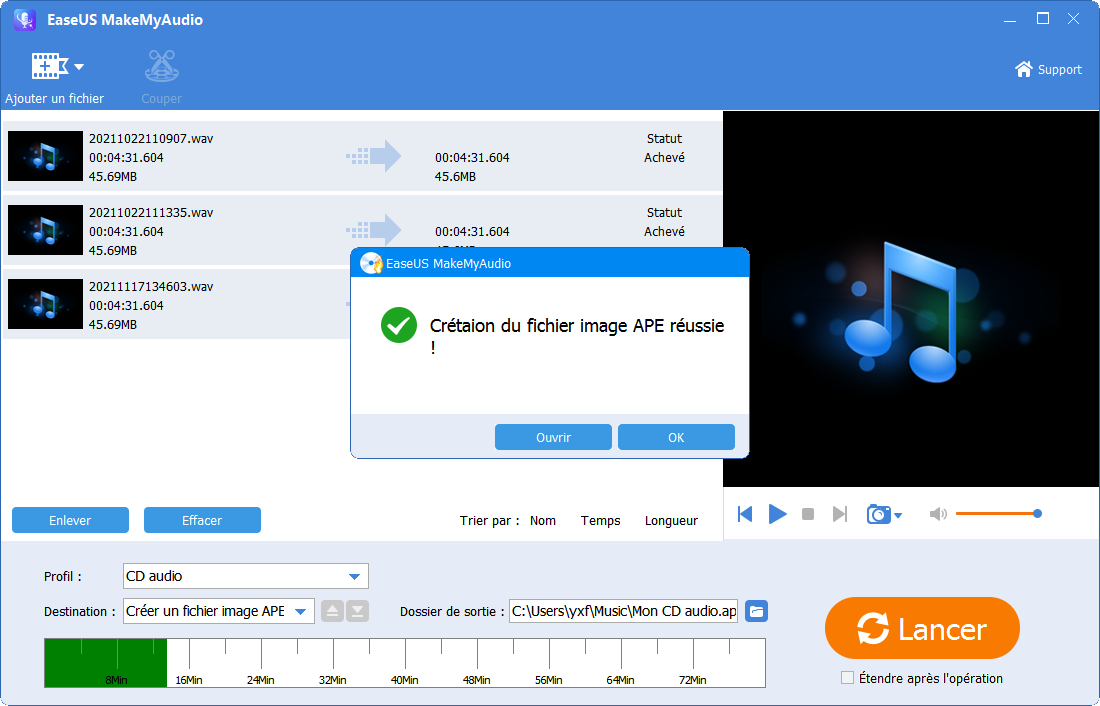Click file name 20211022111335.wav
Image resolution: width=1100 pixels, height=706 pixels.
pyautogui.click(x=151, y=213)
